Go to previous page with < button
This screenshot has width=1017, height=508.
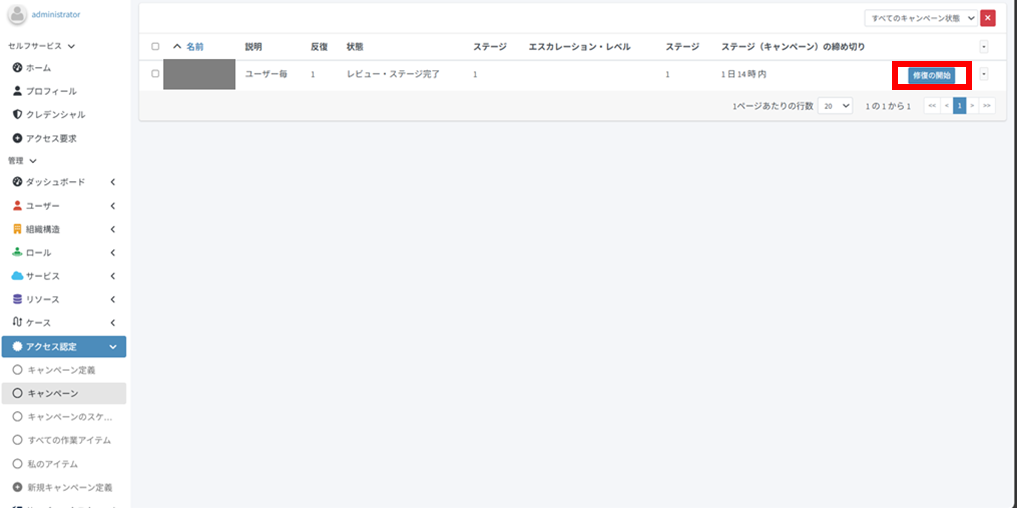[946, 106]
